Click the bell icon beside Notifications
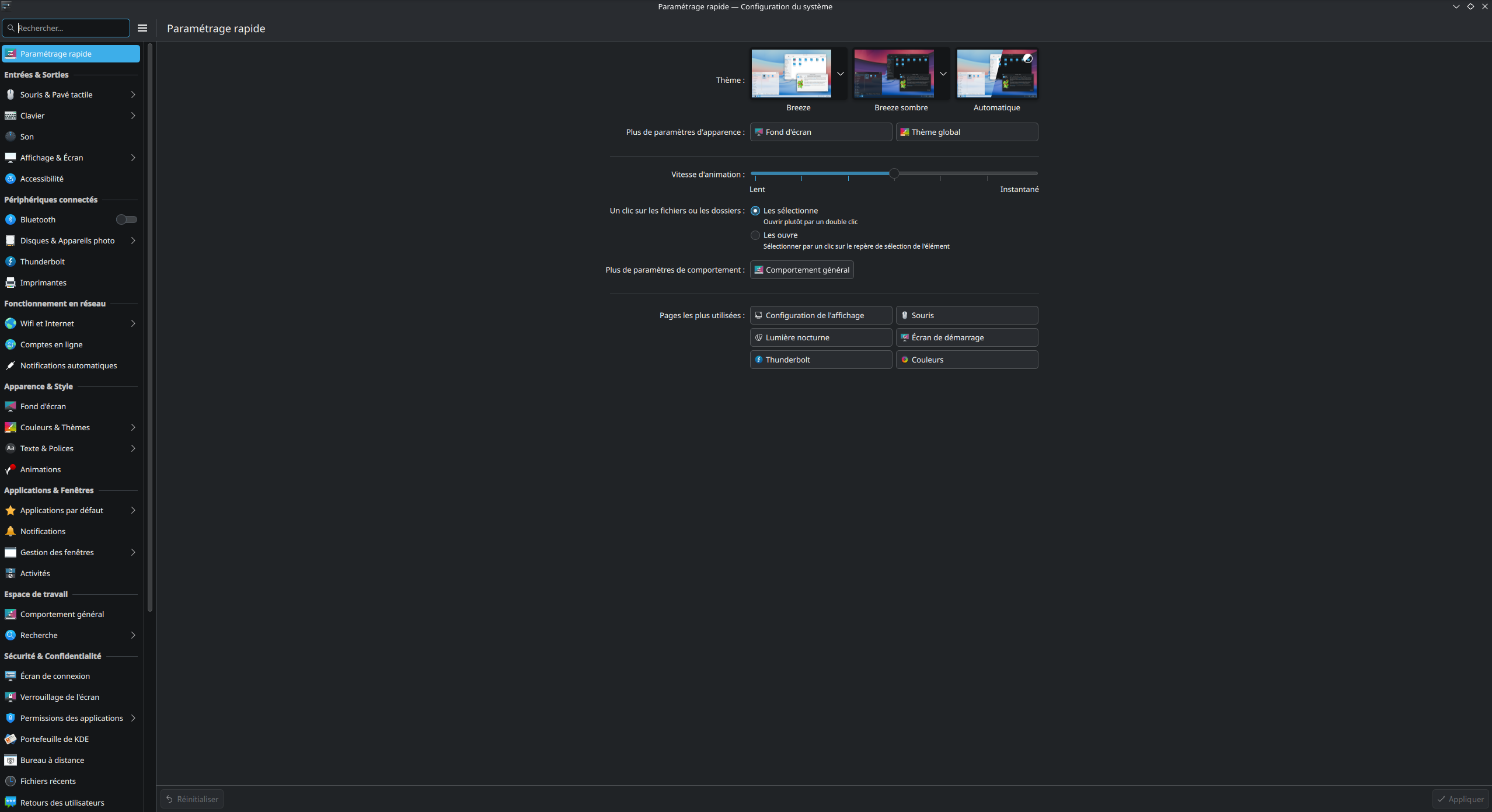This screenshot has width=1492, height=812. [x=11, y=531]
